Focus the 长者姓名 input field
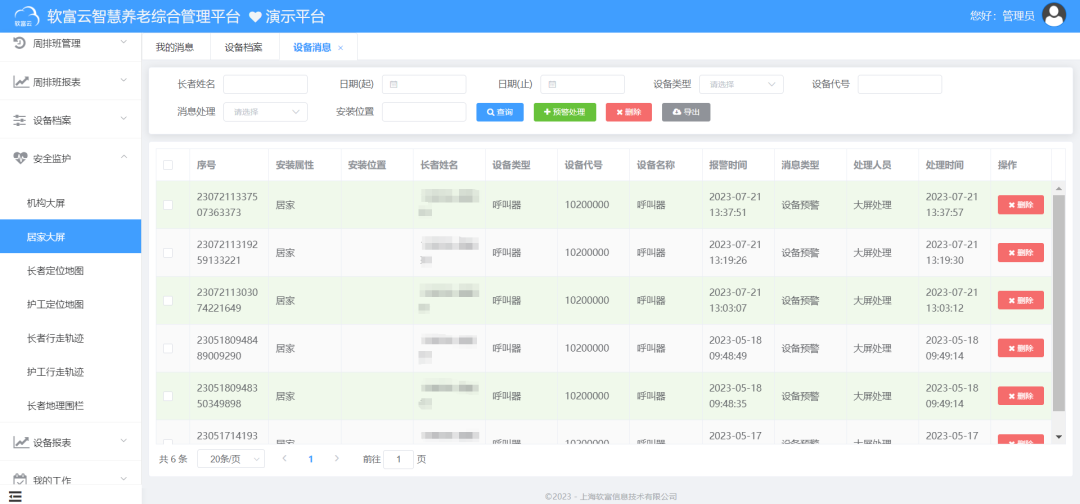This screenshot has height=504, width=1080. (265, 84)
